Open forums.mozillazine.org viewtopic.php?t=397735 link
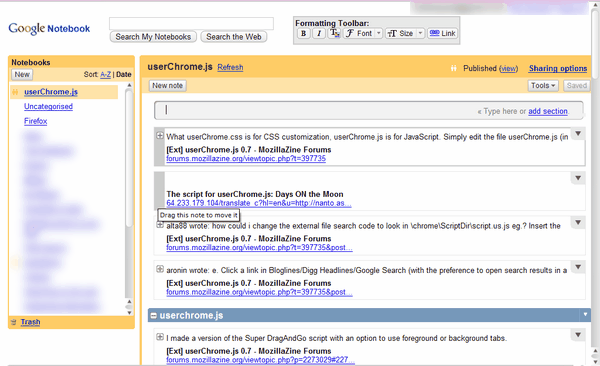600x366 pixels. 246,158
